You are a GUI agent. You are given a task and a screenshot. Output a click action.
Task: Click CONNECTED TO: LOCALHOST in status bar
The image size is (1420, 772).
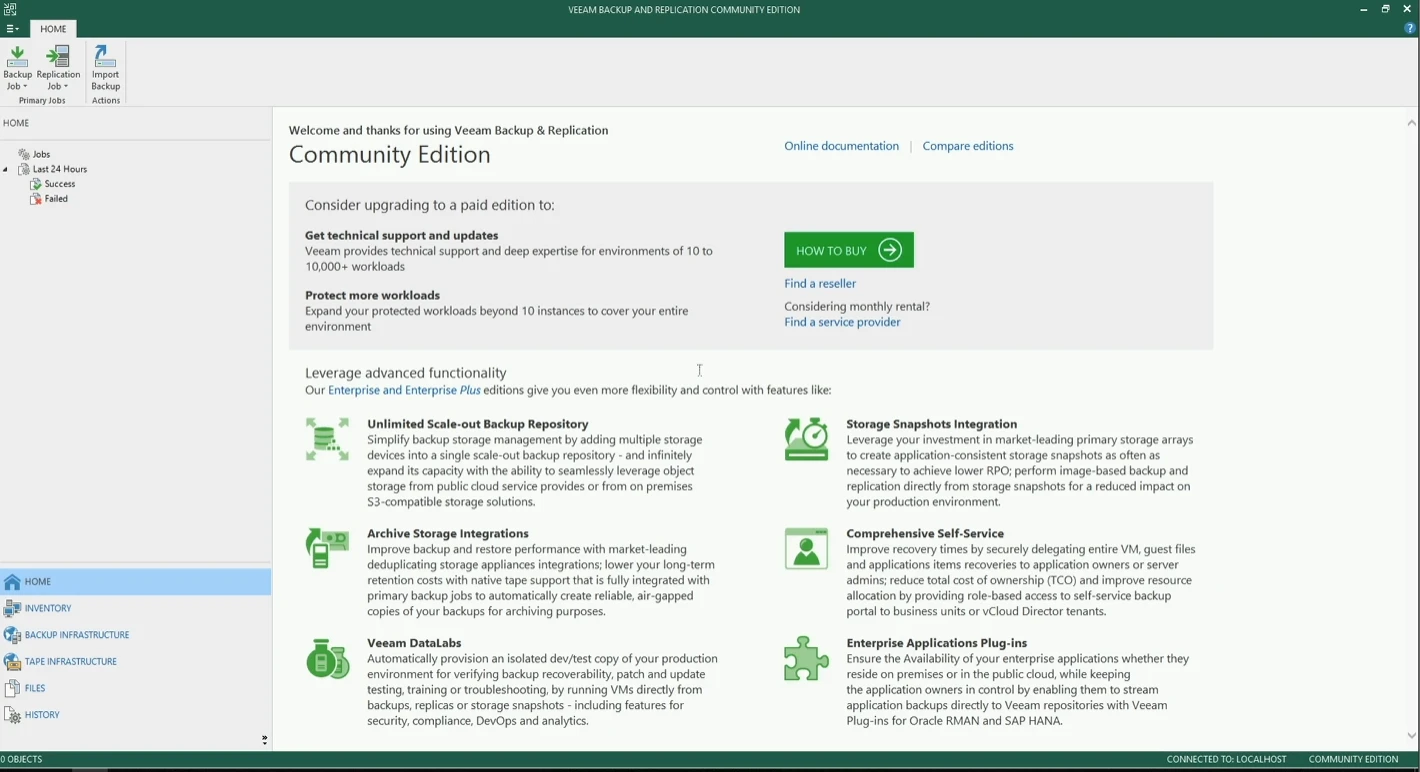[1226, 760]
